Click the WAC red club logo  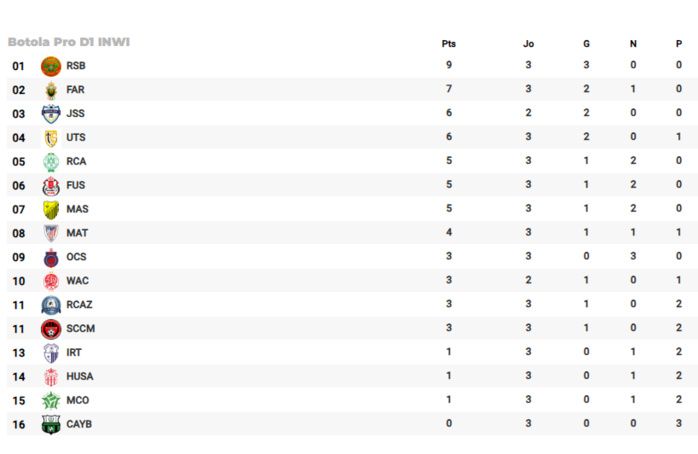click(x=51, y=281)
